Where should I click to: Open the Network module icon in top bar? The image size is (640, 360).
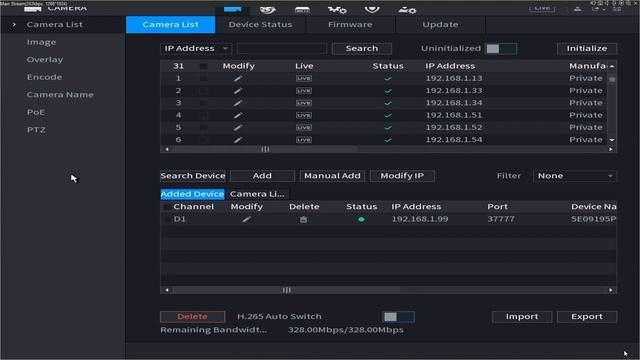268,10
